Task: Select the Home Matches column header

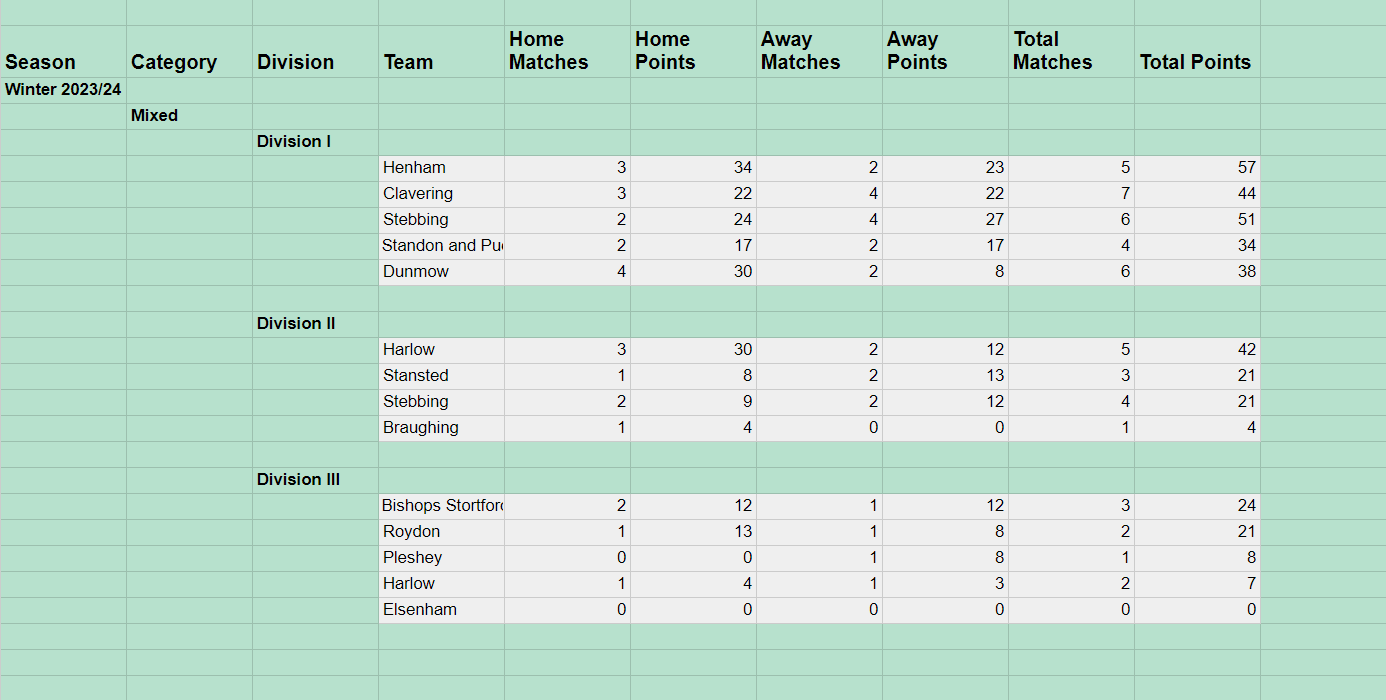Action: pyautogui.click(x=567, y=52)
